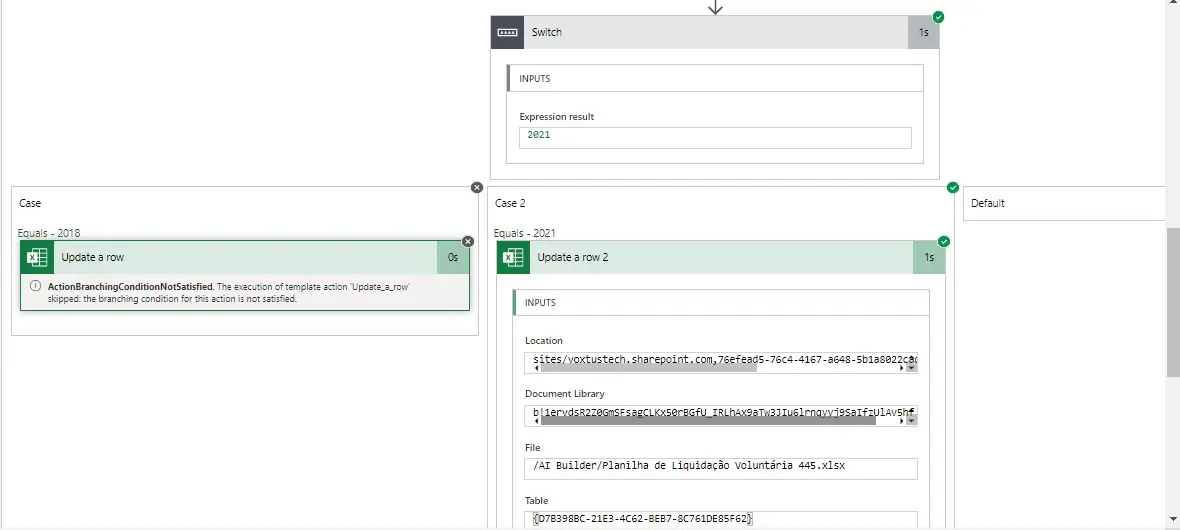The image size is (1180, 530).
Task: Click the skipped status icon on Update a row
Action: (x=468, y=241)
